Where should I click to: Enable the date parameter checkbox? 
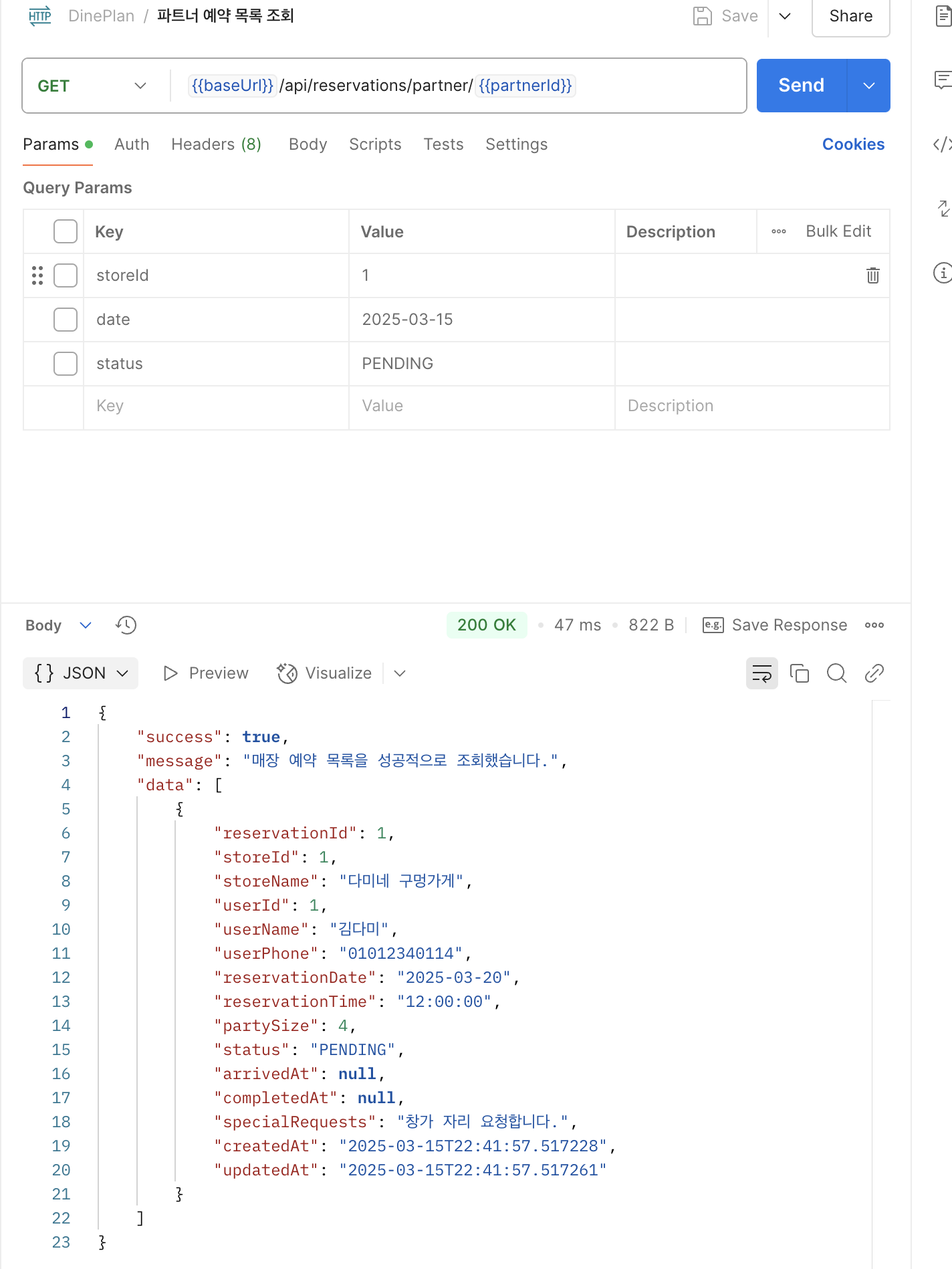coord(66,320)
